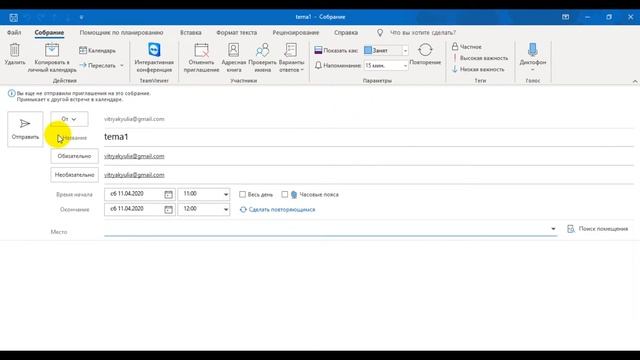Viewport: 640px width, 360px height.
Task: Set High Importance (Высокая важность)
Action: 480,58
